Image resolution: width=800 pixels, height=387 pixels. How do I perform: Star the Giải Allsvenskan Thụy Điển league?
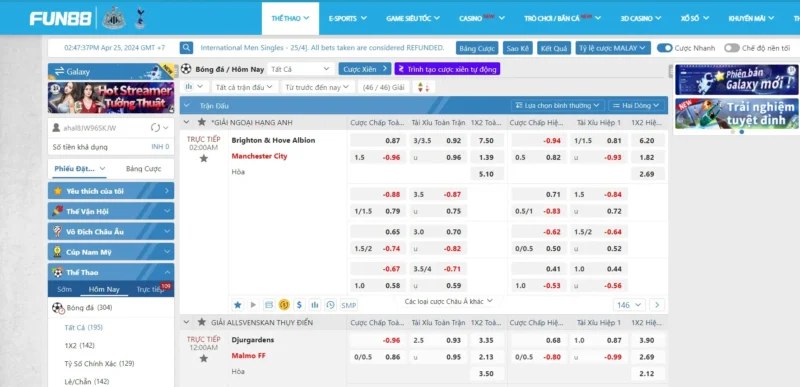point(202,322)
